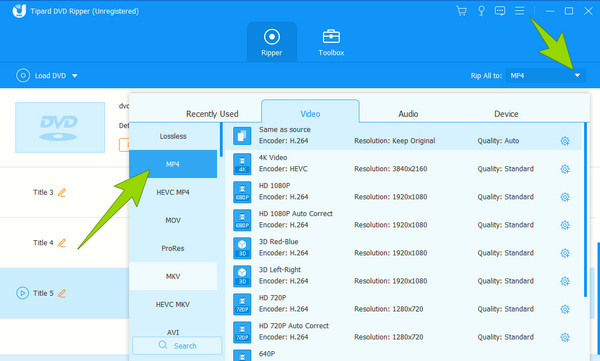
Task: Click the format category list scrollbar
Action: point(221,139)
